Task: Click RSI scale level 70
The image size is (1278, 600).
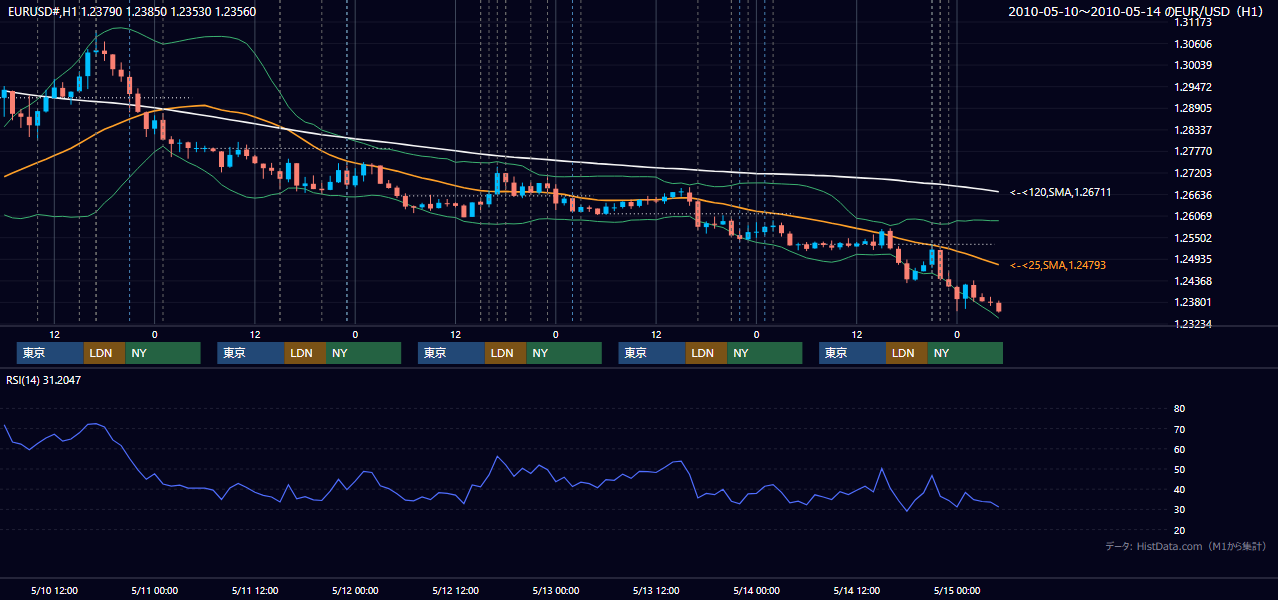Action: pyautogui.click(x=1179, y=429)
